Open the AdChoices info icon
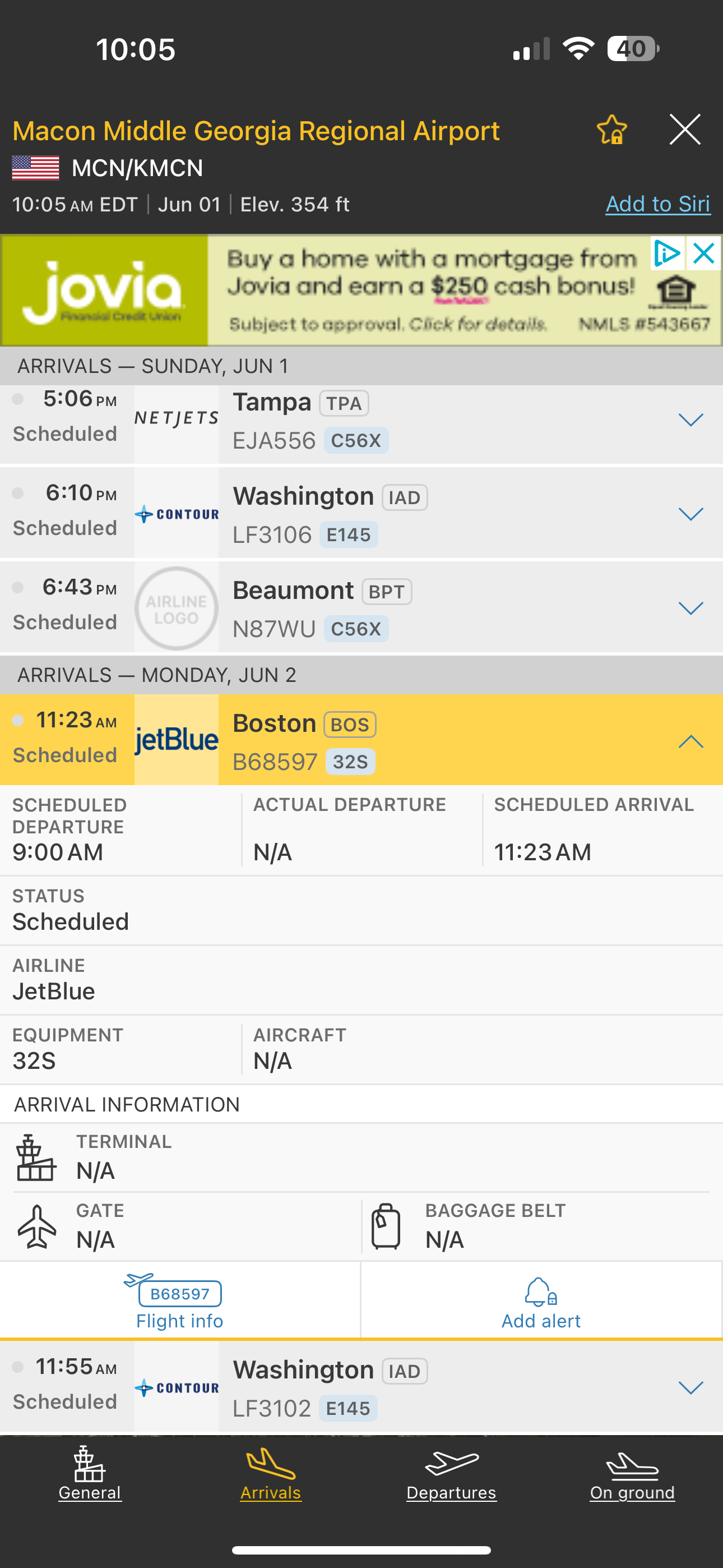 tap(667, 253)
